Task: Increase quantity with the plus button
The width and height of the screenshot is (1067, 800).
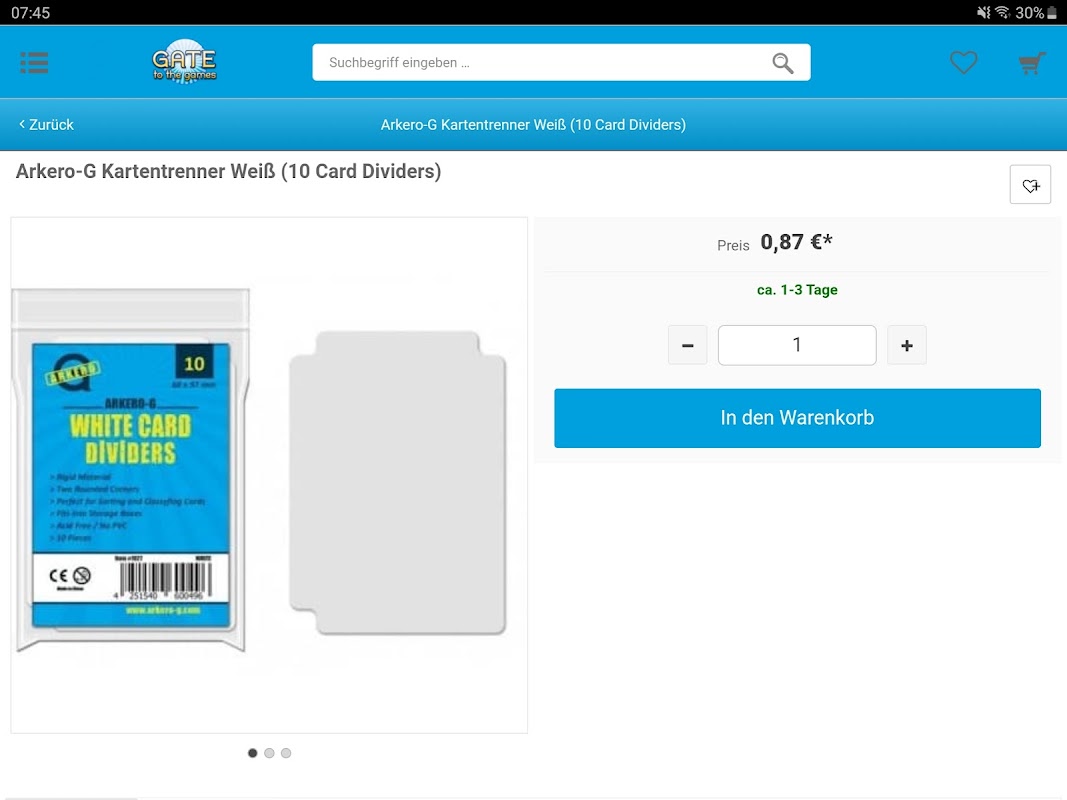Action: point(906,345)
